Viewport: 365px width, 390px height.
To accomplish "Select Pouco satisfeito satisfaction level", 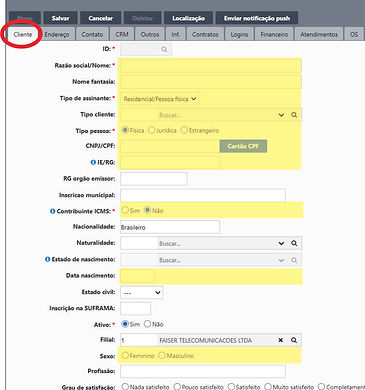I will coord(177,386).
